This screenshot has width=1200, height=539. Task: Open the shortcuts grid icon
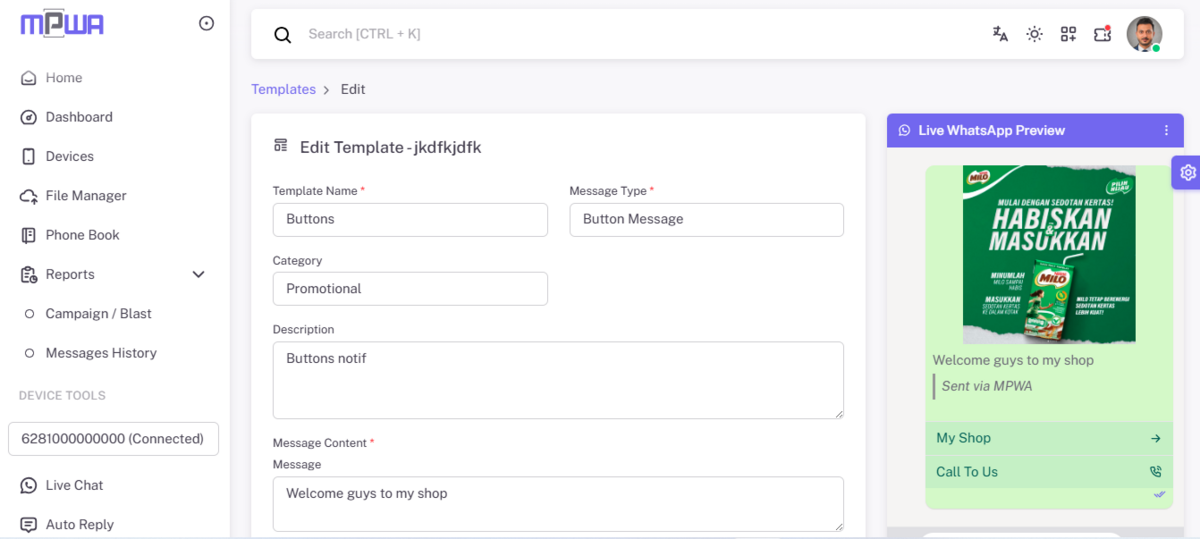[1068, 34]
